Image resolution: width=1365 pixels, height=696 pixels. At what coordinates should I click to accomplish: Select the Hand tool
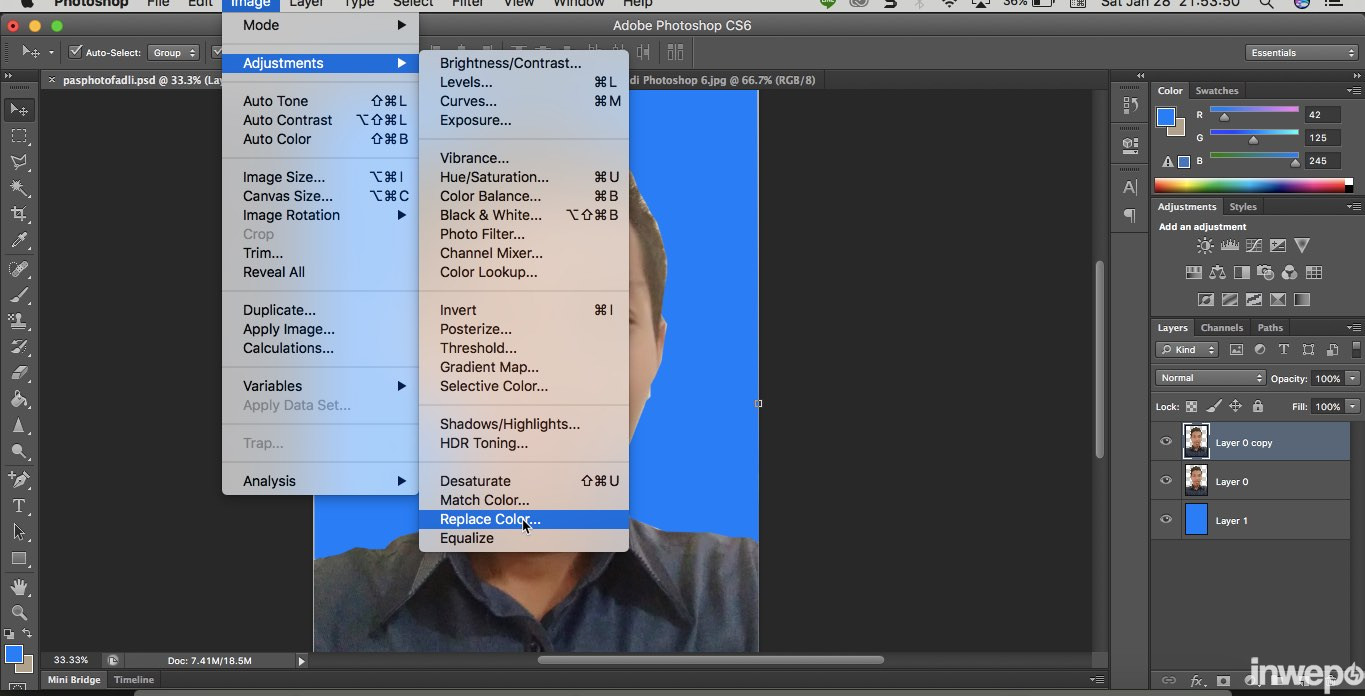[19, 587]
